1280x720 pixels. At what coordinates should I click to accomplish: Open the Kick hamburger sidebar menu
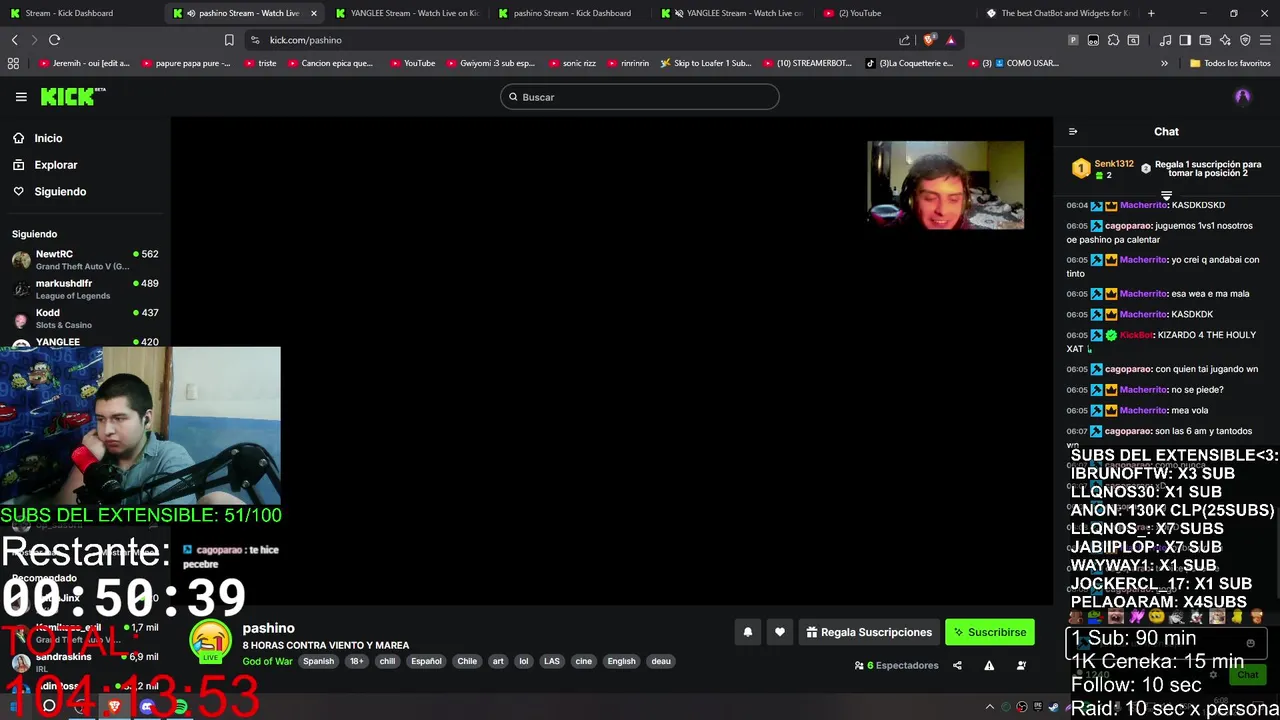click(x=21, y=97)
